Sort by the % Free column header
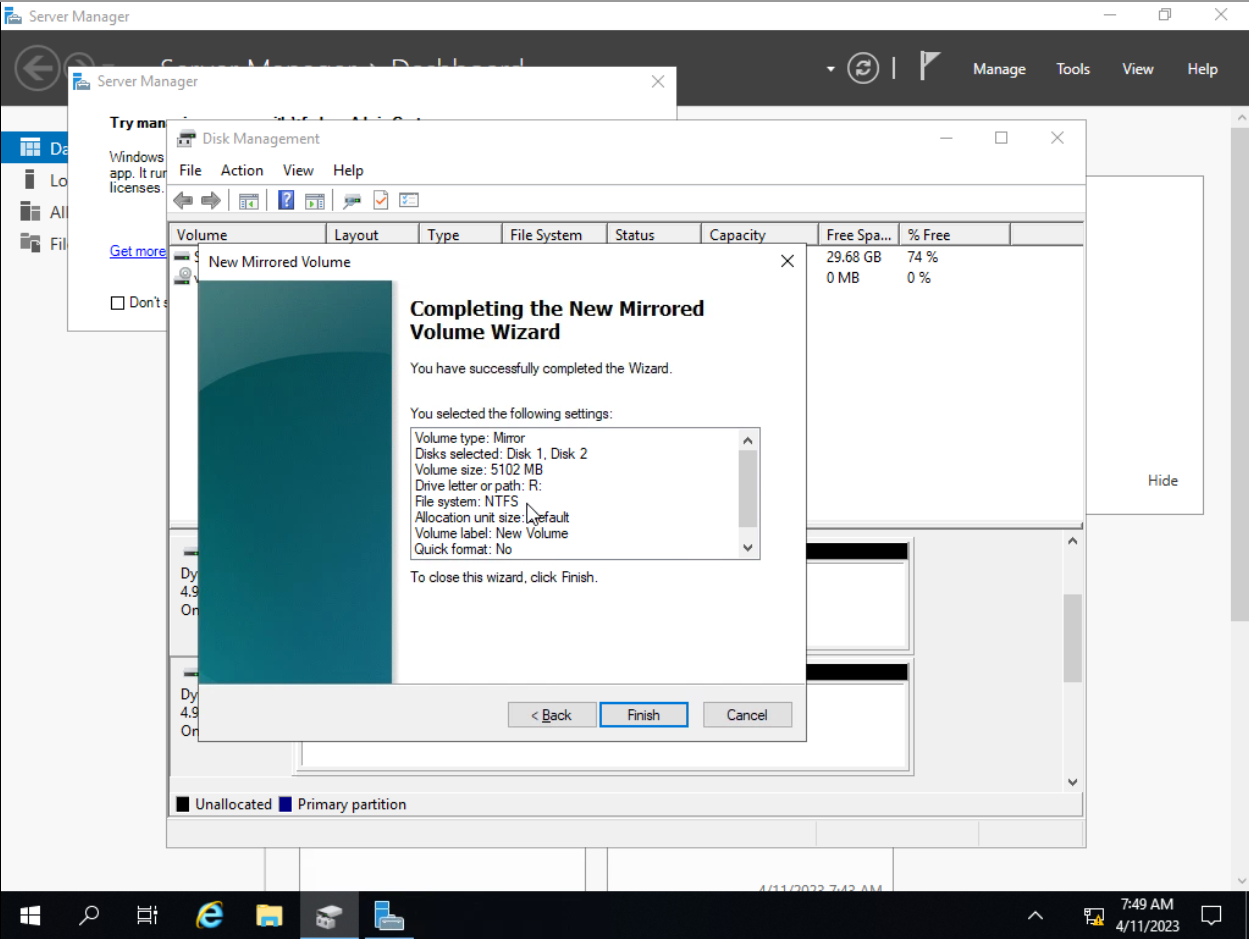 pyautogui.click(x=955, y=235)
